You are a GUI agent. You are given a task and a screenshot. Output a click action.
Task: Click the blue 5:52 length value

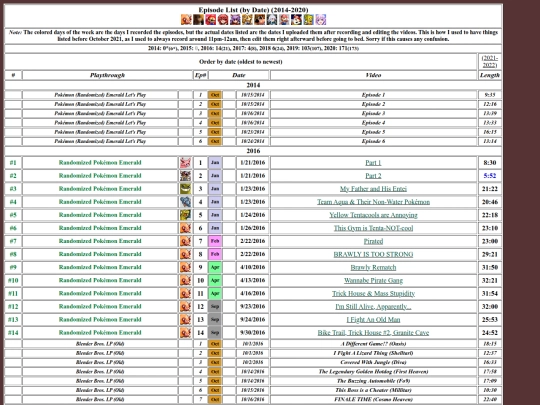pos(489,176)
